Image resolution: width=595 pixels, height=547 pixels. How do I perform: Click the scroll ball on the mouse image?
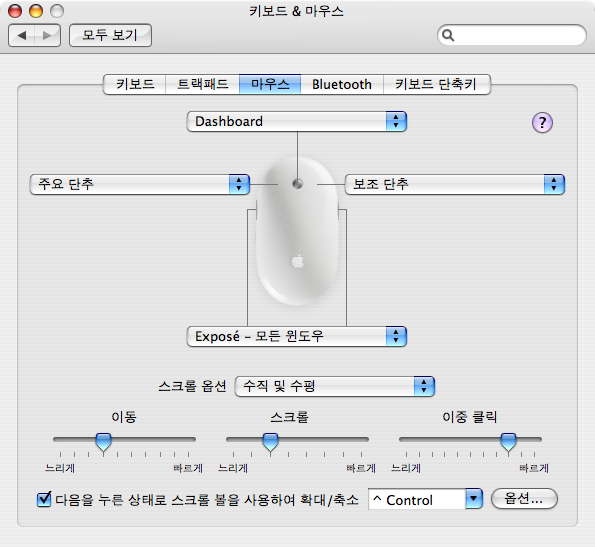click(298, 184)
